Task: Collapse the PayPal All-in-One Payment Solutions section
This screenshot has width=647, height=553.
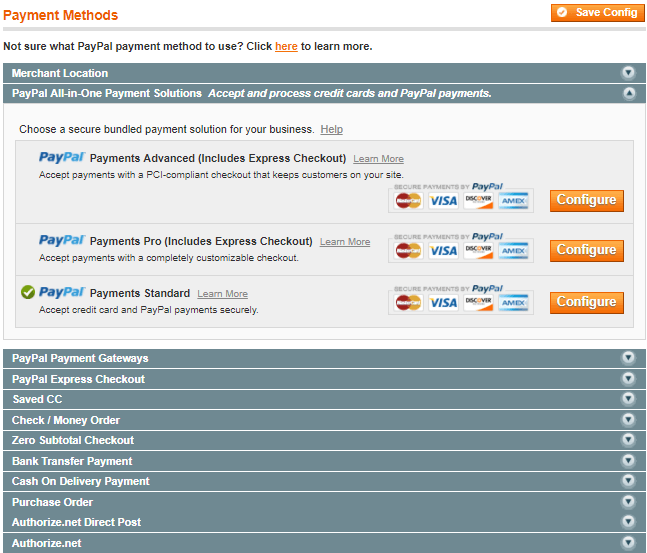Action: point(629,93)
